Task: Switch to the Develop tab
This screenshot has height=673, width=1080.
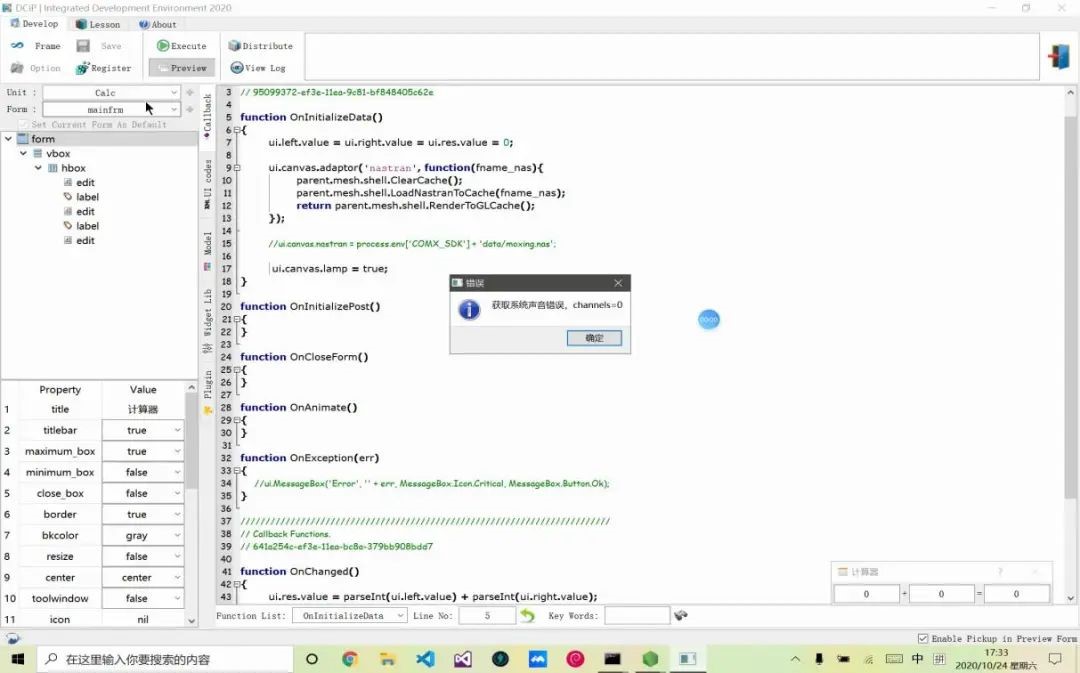Action: click(34, 23)
